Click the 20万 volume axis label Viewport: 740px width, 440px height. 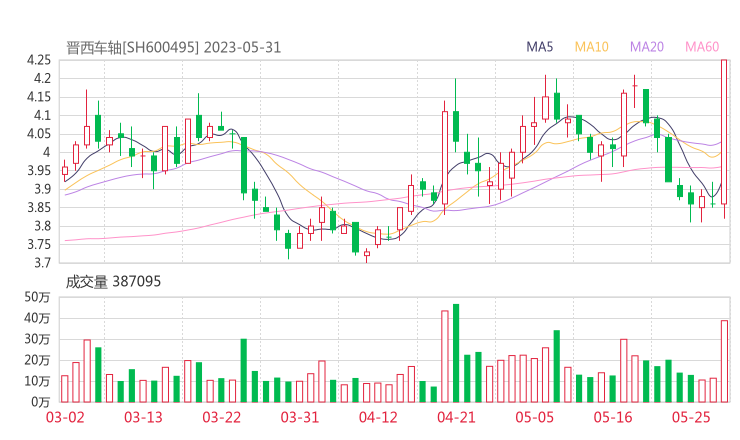[37, 360]
